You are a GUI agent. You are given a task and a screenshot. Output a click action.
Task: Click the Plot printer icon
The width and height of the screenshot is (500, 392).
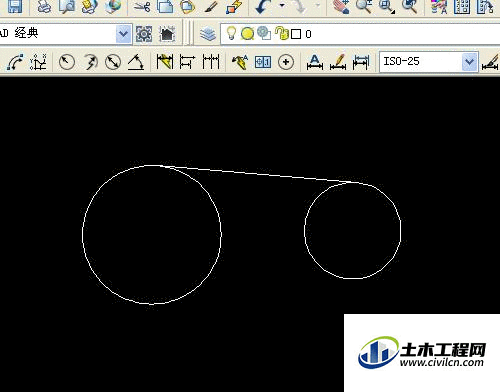coord(44,7)
